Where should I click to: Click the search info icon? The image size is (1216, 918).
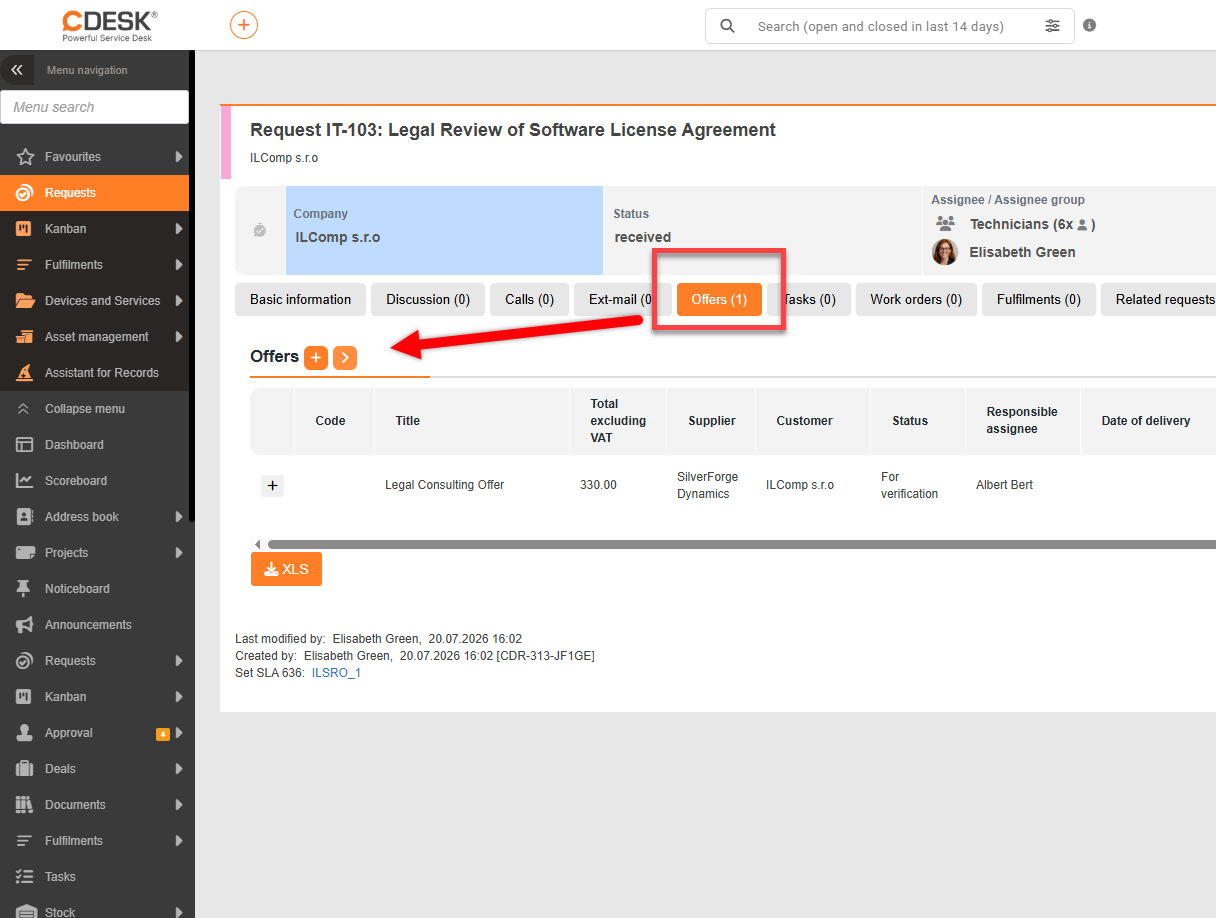pyautogui.click(x=1089, y=25)
